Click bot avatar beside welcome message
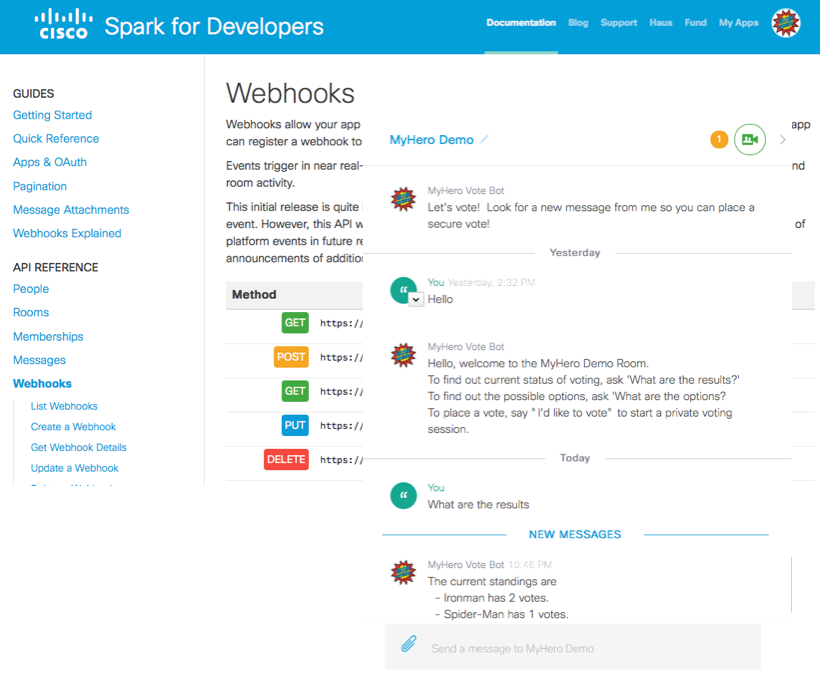The image size is (821, 675). (x=403, y=355)
